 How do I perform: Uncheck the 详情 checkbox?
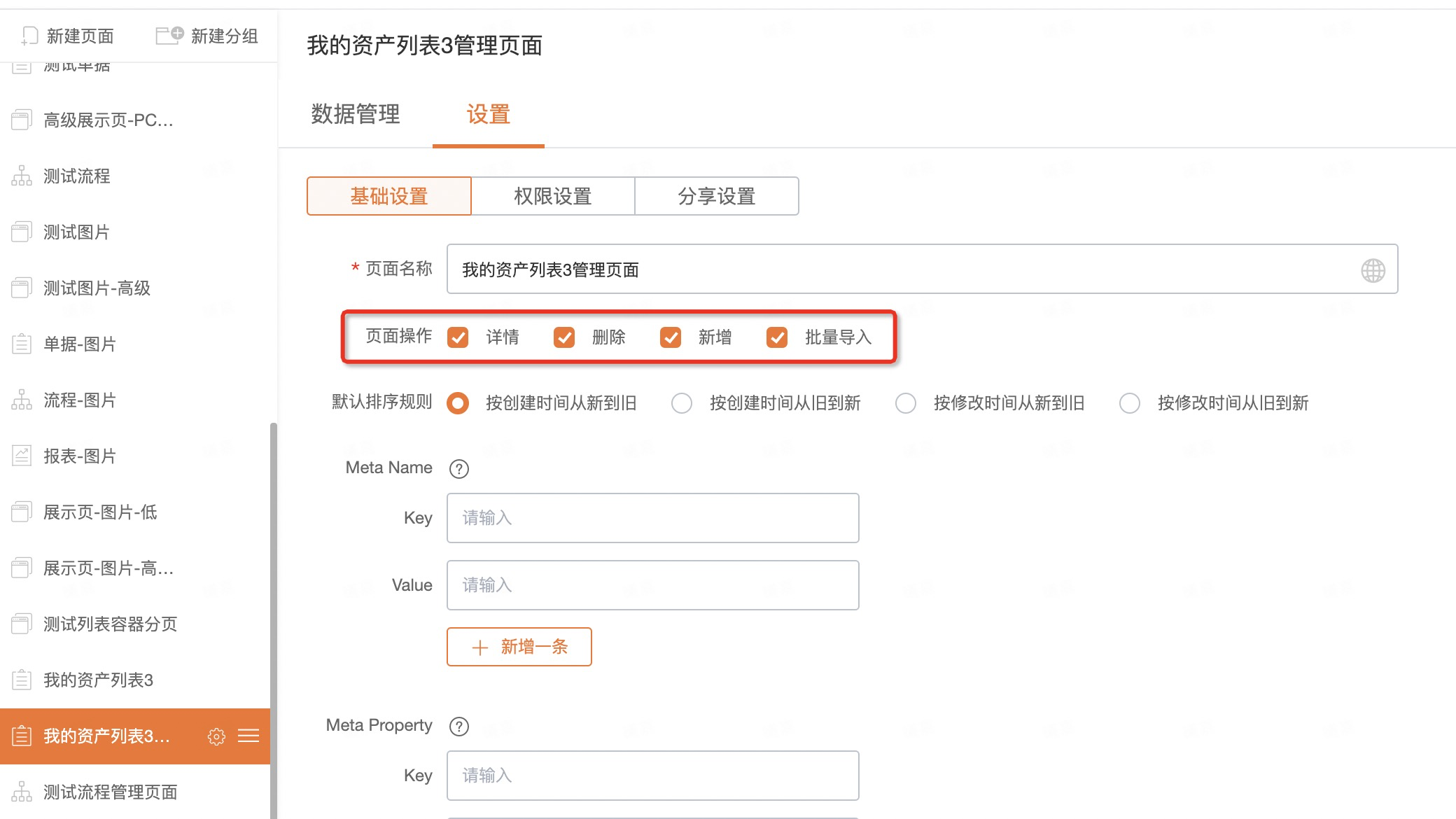(458, 337)
